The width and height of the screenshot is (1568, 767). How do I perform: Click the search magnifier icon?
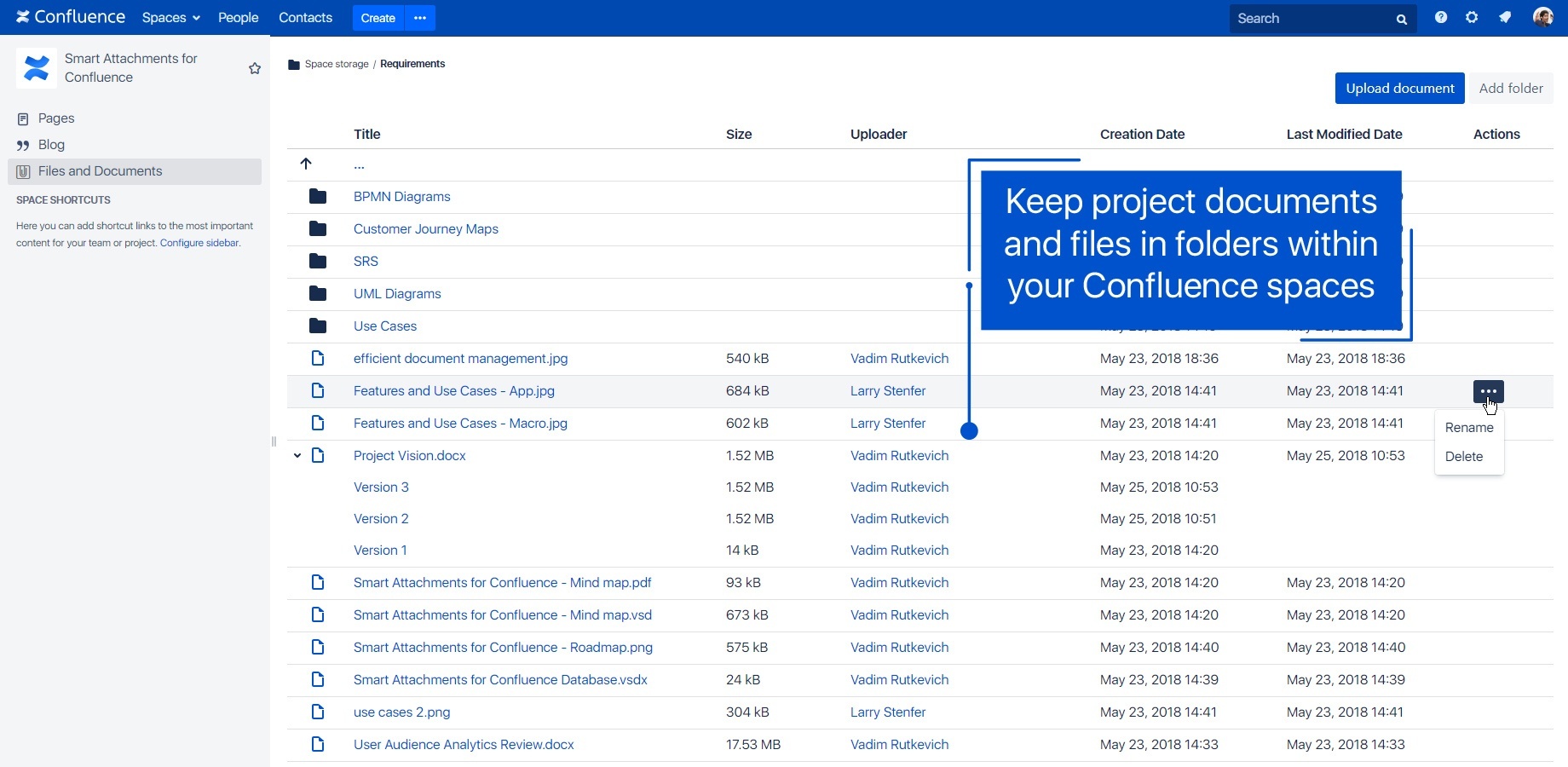[1401, 19]
